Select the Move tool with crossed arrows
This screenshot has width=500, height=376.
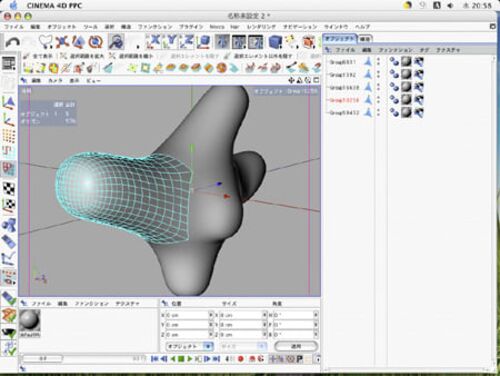pyautogui.click(x=62, y=42)
